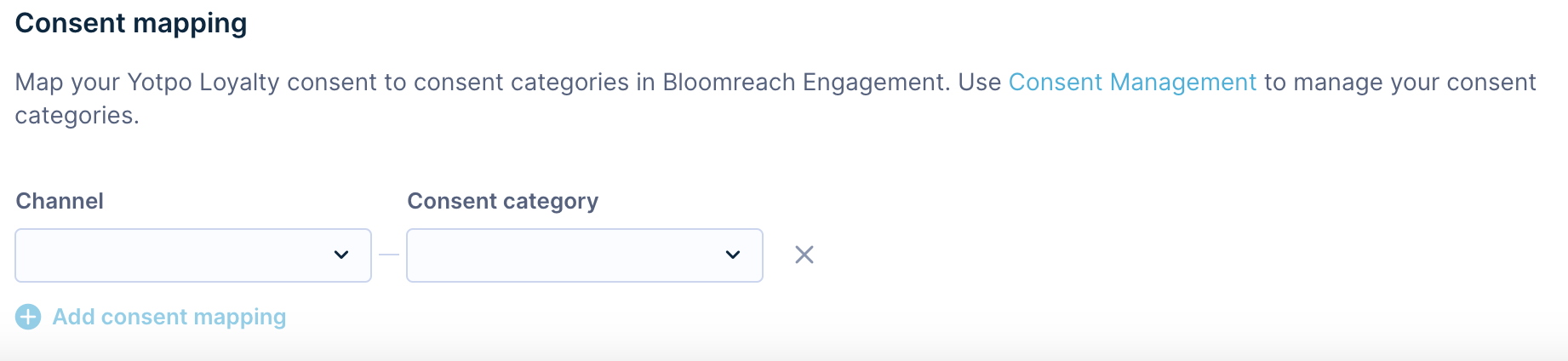Image resolution: width=1568 pixels, height=361 pixels.
Task: Click the plus circle icon
Action: click(28, 318)
